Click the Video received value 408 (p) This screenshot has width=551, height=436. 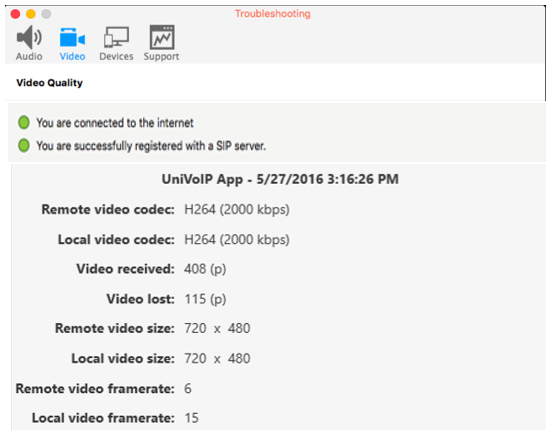pyautogui.click(x=205, y=269)
